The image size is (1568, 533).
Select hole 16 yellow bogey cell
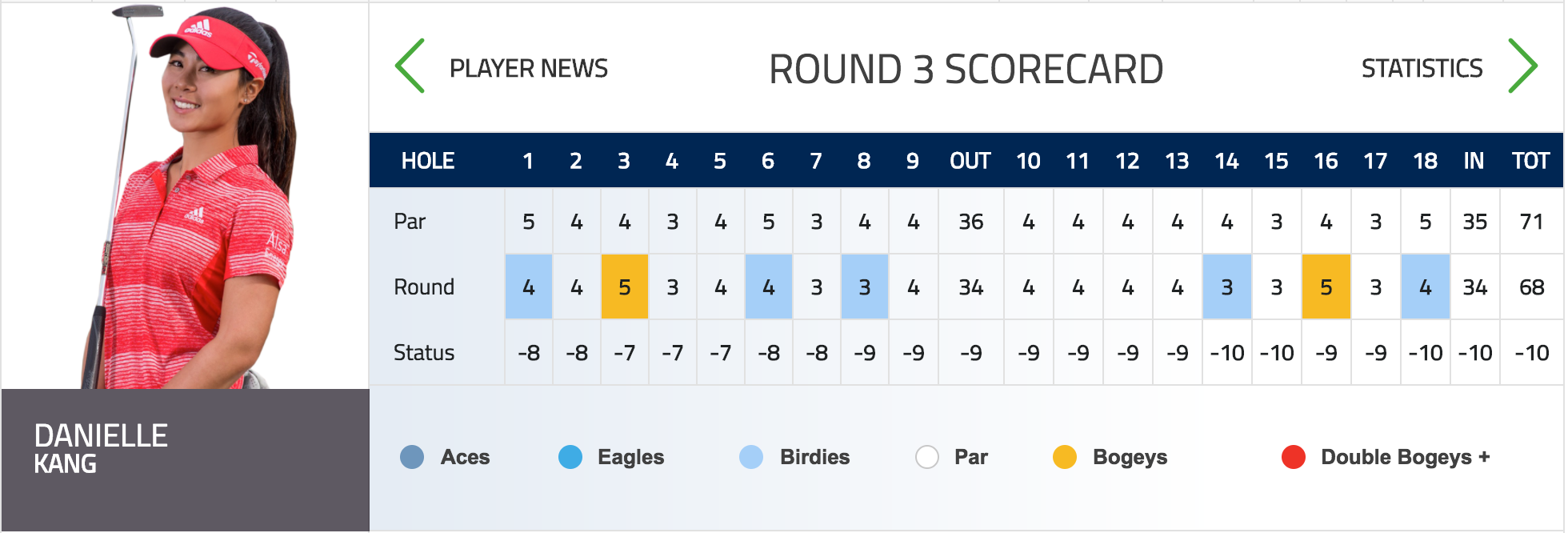(x=1326, y=287)
